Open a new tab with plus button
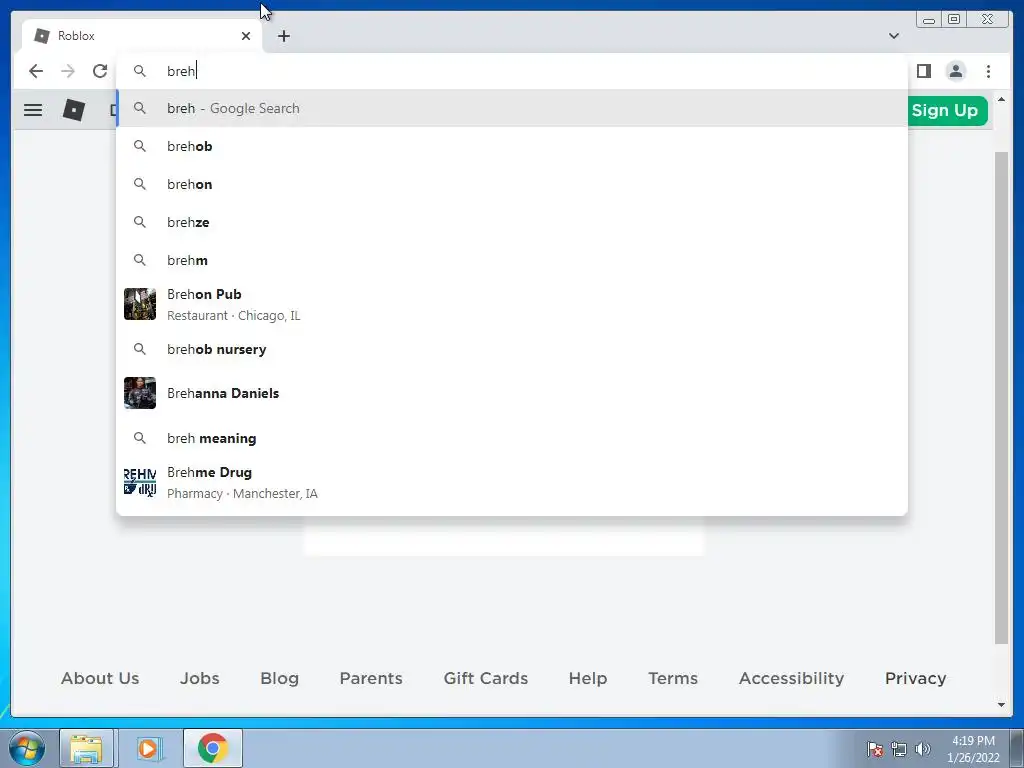The height and width of the screenshot is (768, 1024). (283, 36)
